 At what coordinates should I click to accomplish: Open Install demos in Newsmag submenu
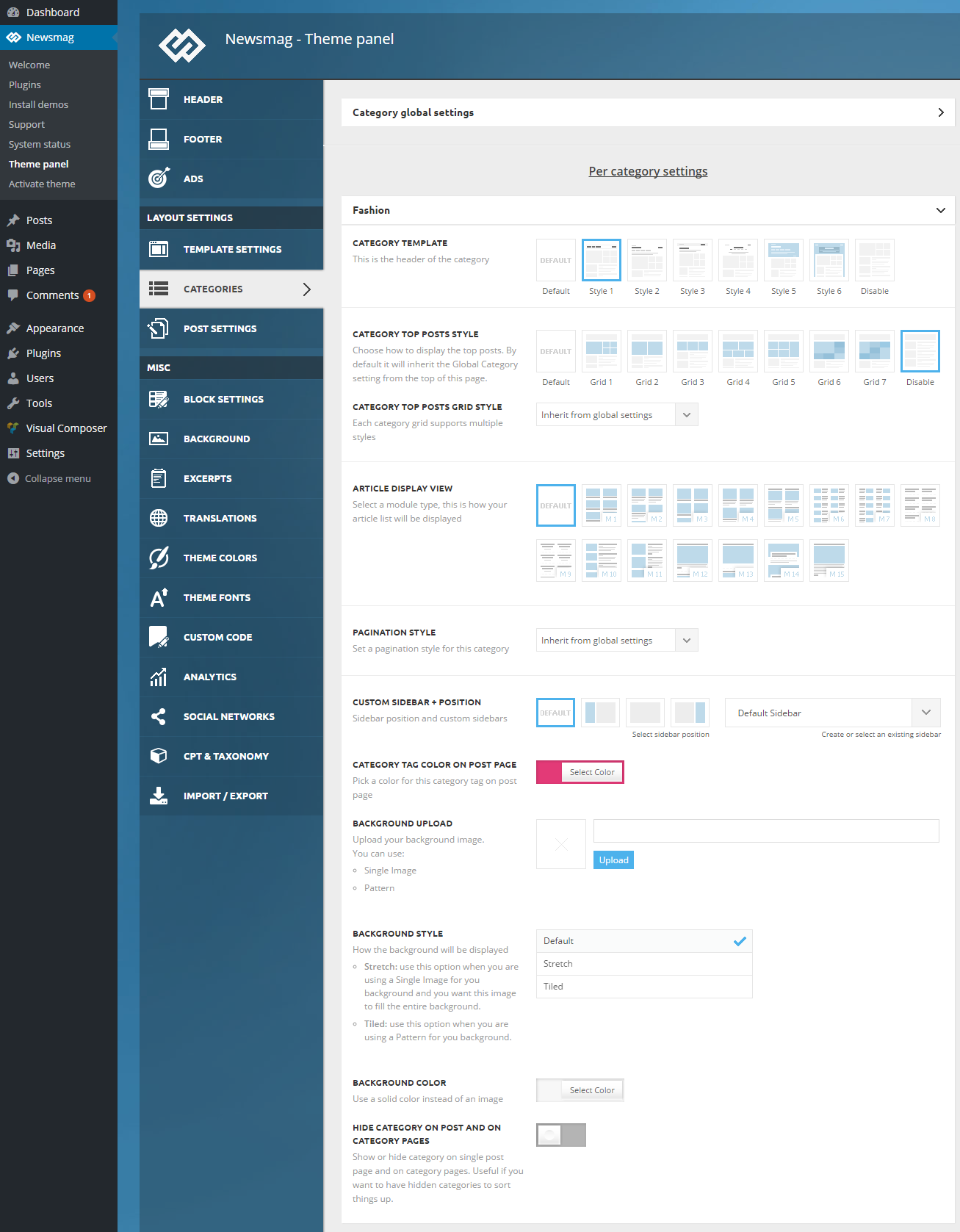point(38,104)
